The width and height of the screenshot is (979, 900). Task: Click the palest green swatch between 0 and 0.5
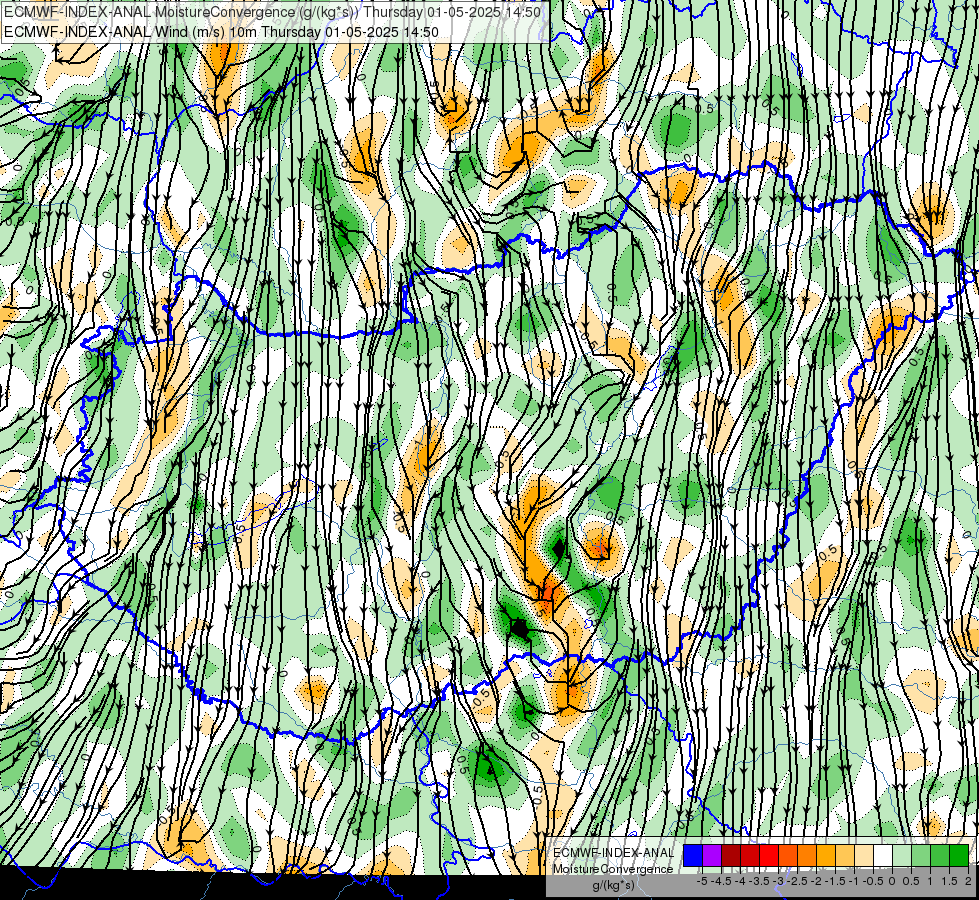point(902,855)
